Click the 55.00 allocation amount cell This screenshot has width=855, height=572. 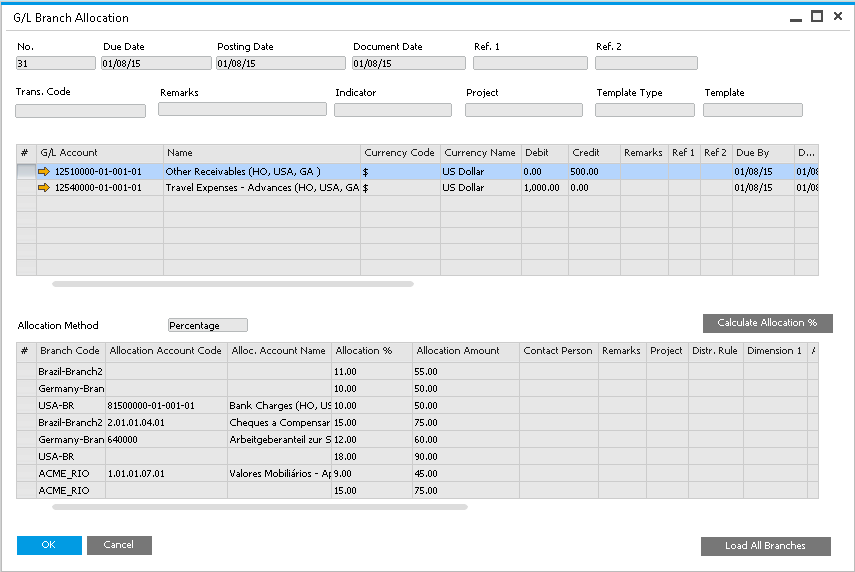tap(466, 372)
